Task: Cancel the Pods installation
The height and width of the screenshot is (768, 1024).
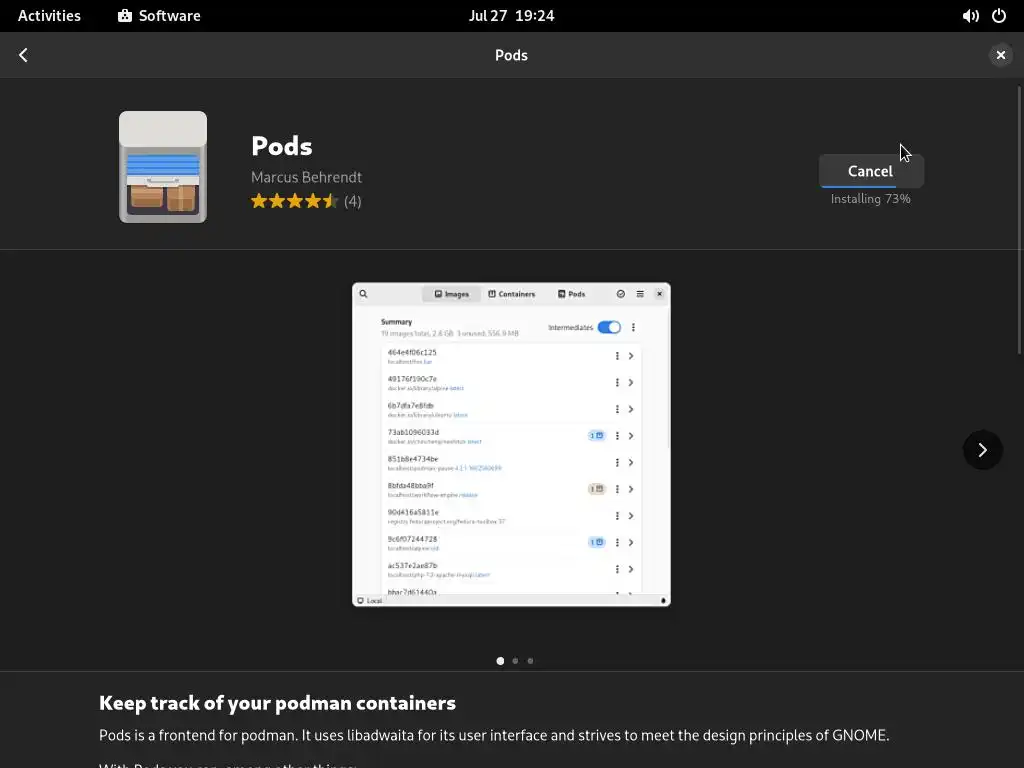Action: pos(871,170)
